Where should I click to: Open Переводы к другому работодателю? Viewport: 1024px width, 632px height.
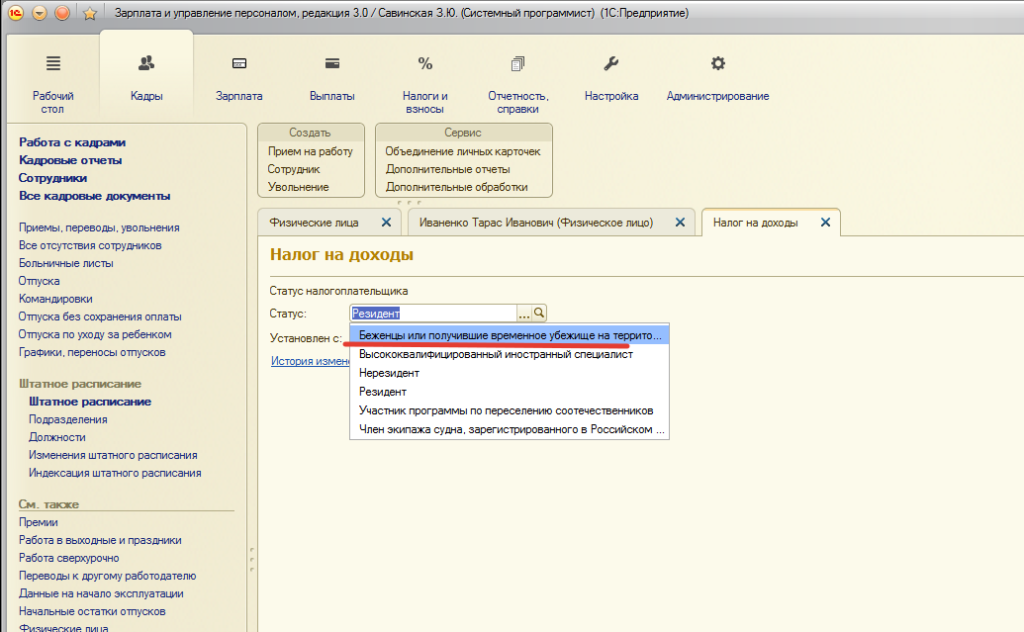click(x=107, y=576)
